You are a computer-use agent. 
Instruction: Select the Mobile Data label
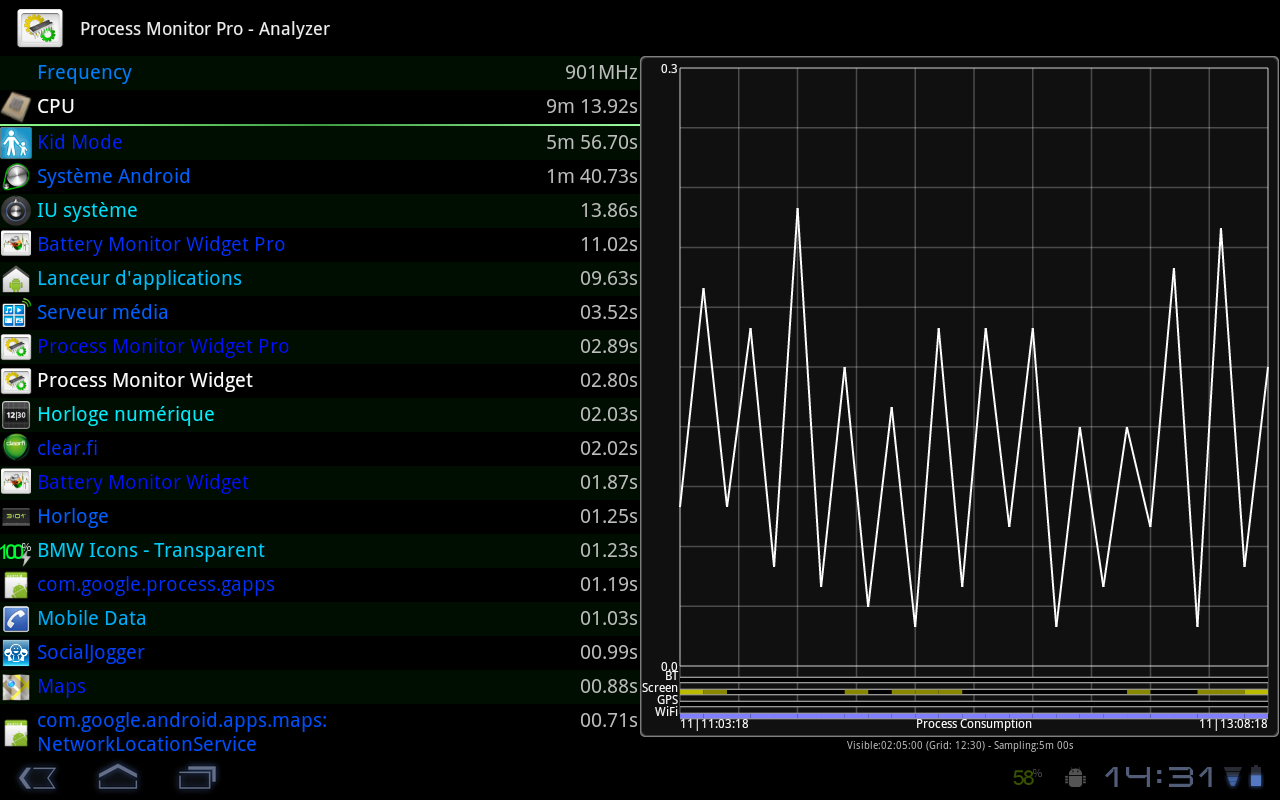(x=92, y=618)
